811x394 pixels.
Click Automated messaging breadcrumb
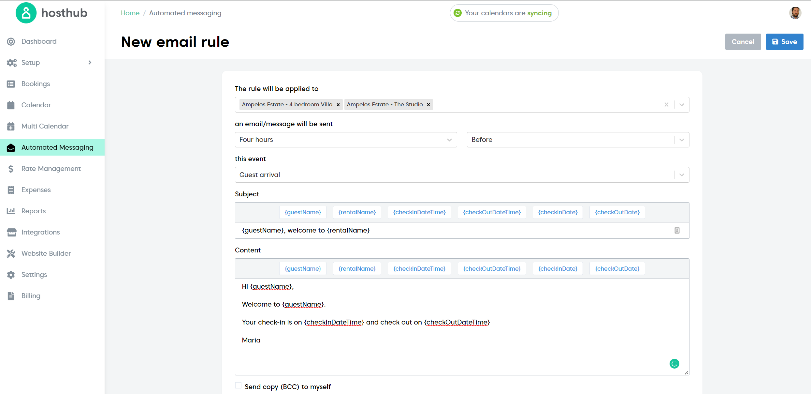point(185,13)
